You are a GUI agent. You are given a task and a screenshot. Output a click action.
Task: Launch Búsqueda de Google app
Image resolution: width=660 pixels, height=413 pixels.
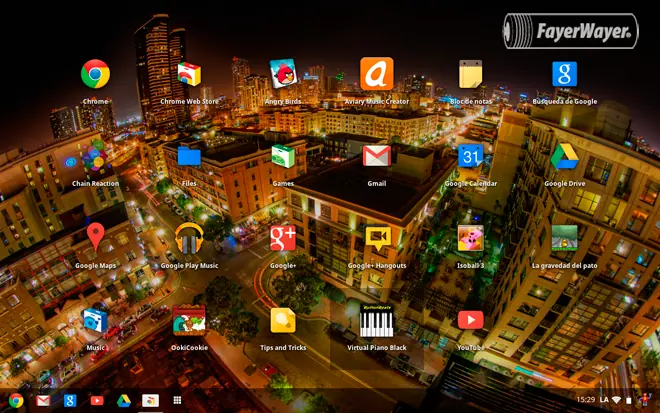(564, 74)
